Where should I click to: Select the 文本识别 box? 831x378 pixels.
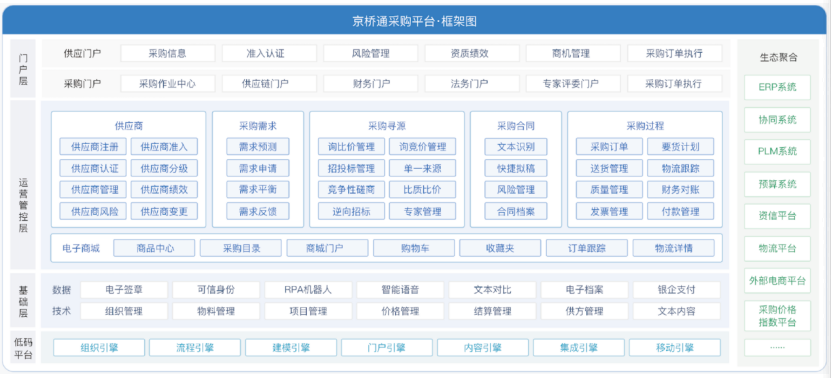point(516,146)
